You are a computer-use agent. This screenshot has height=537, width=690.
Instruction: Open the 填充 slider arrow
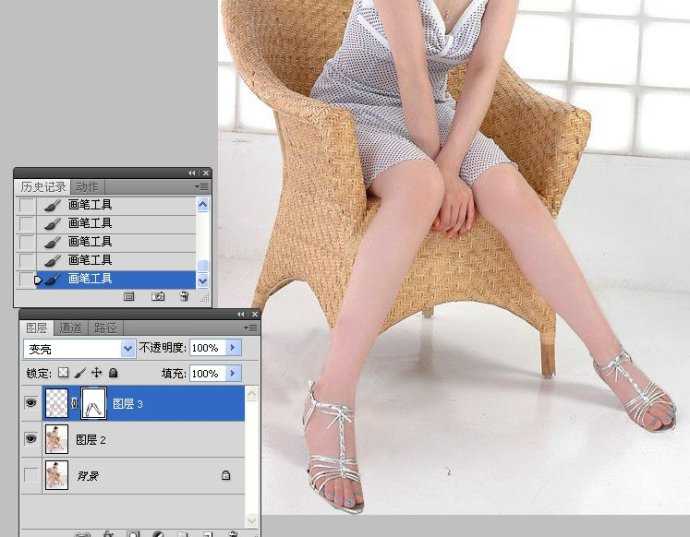(x=233, y=374)
